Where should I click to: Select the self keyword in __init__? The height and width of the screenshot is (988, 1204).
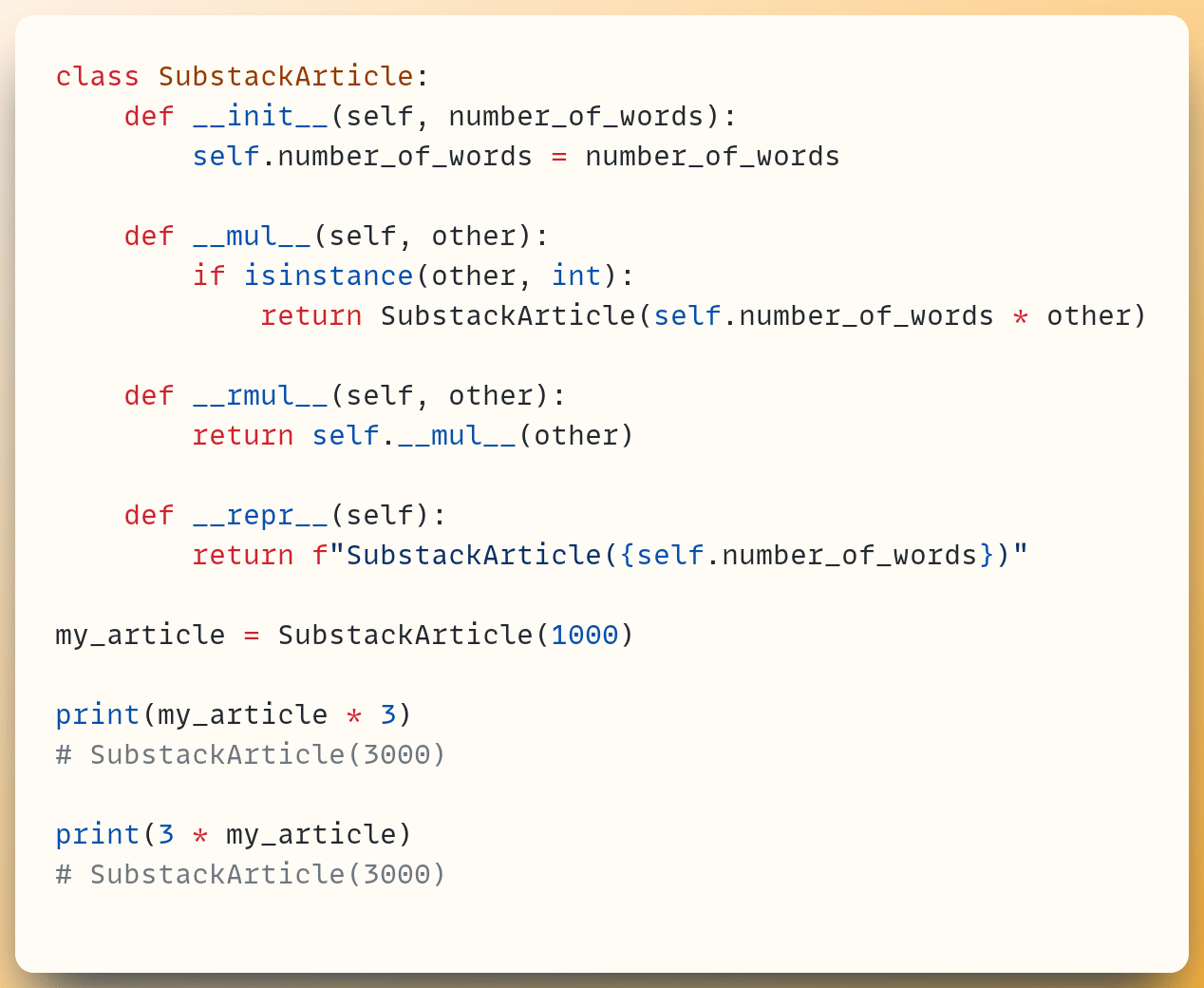click(x=225, y=156)
